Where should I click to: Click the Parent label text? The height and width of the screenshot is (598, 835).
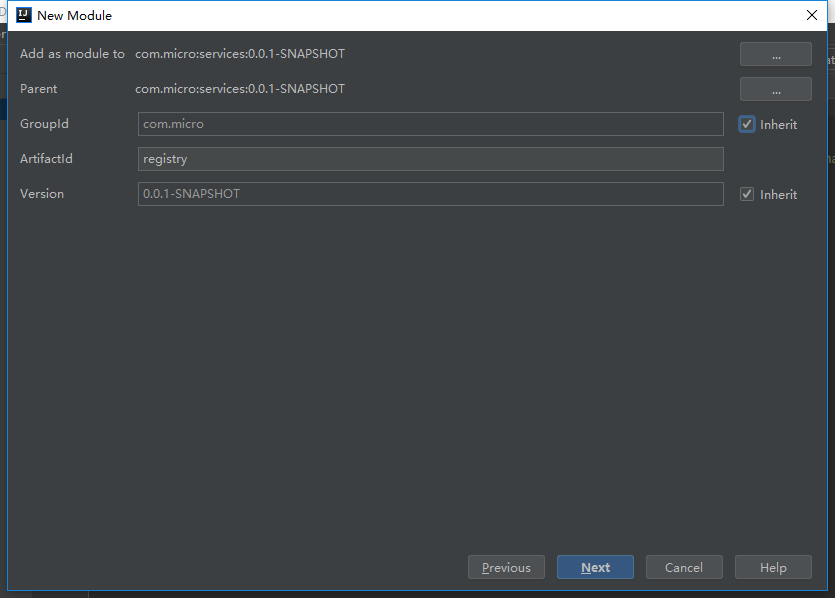point(38,89)
